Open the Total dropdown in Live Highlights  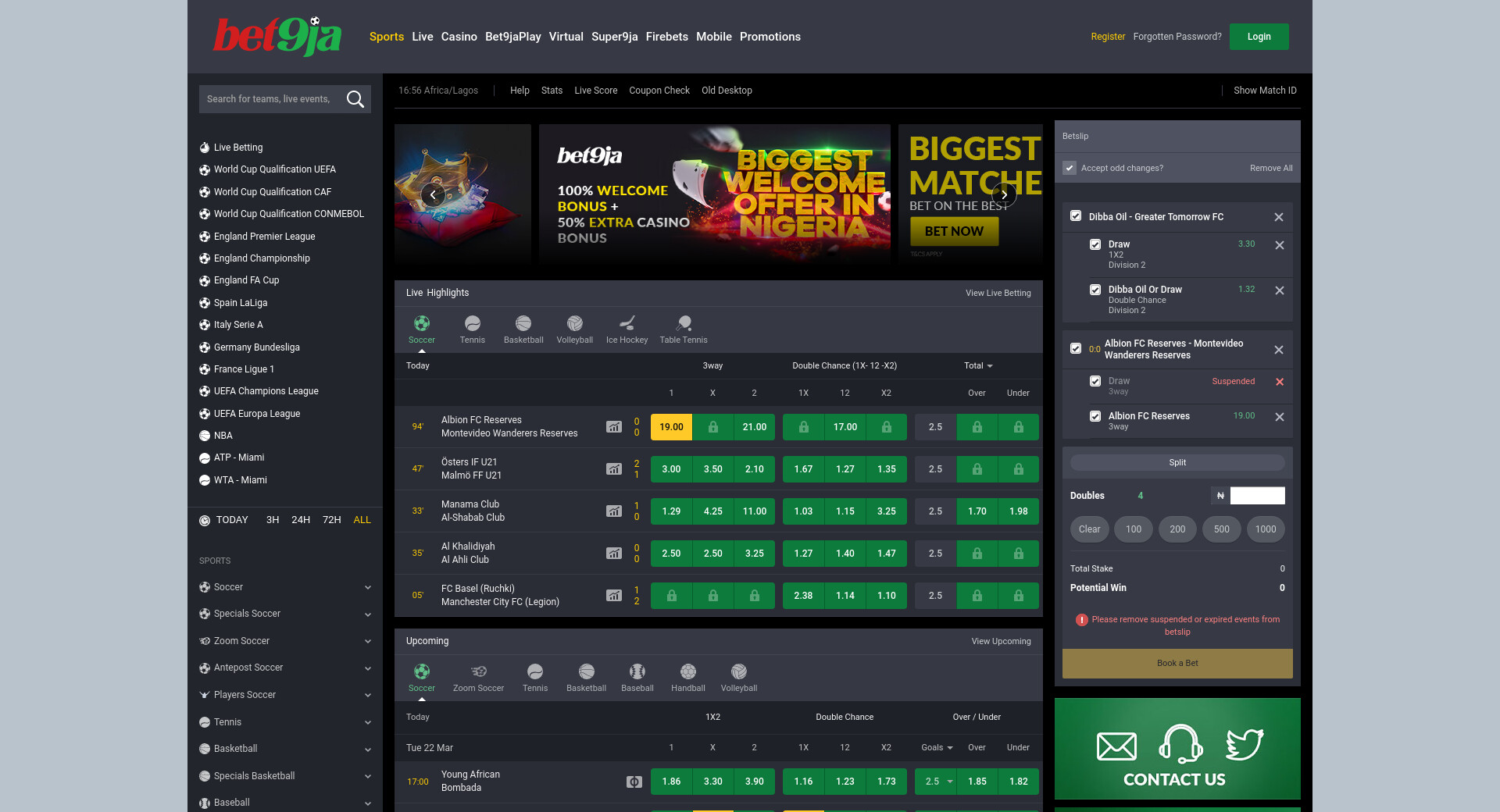[x=978, y=365]
